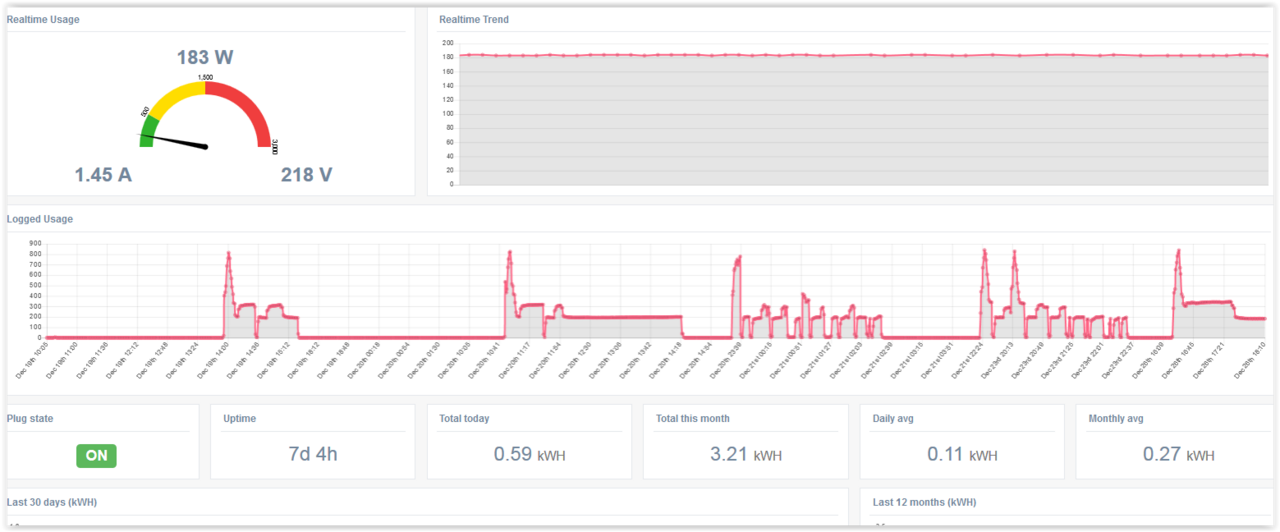Click the Realtime Usage panel title
This screenshot has width=1280, height=532.
[x=43, y=19]
